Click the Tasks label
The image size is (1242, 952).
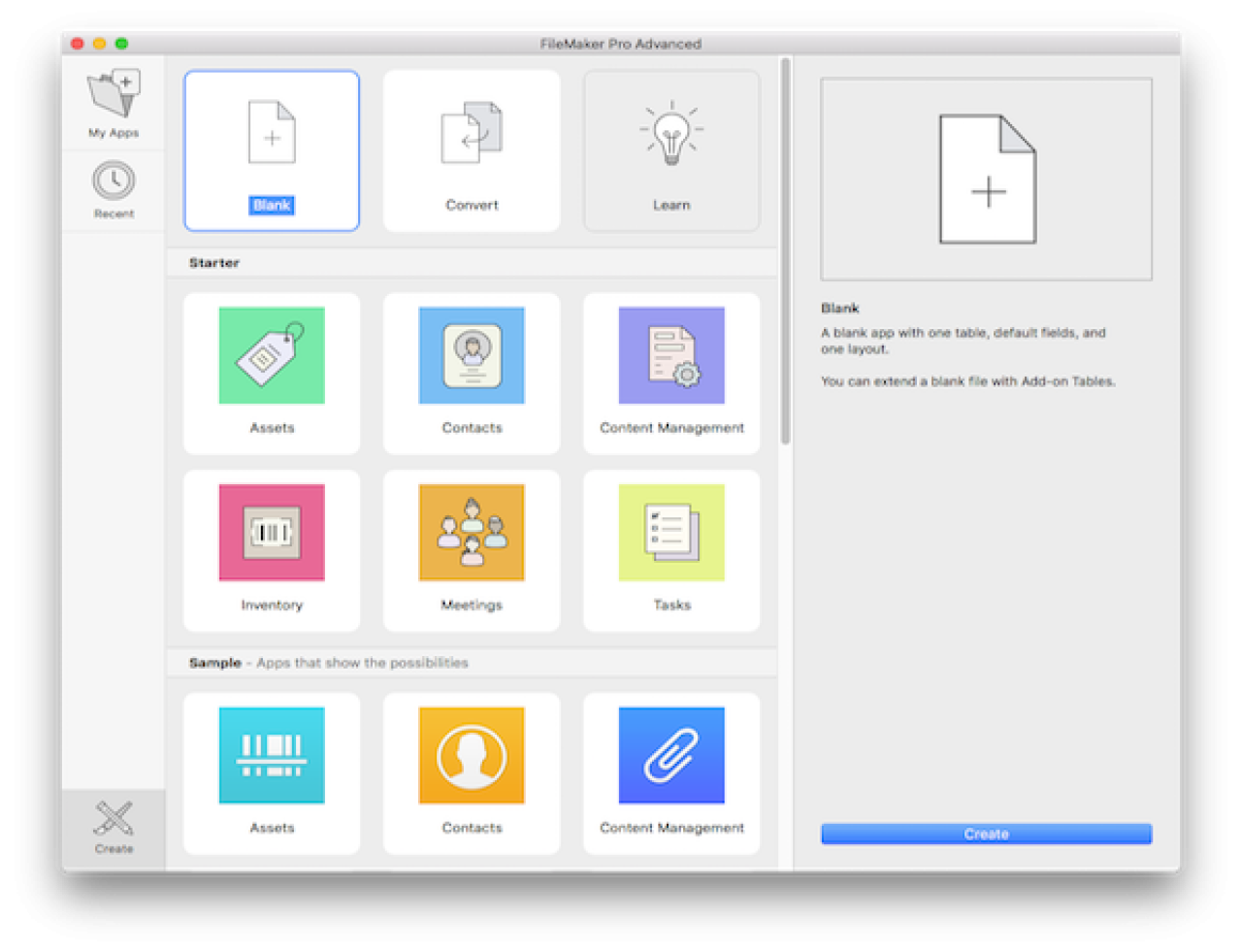pos(671,605)
